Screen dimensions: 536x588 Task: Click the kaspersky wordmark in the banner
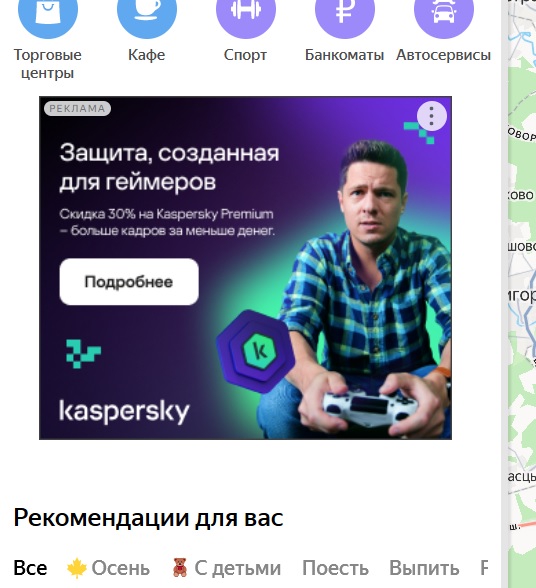(x=124, y=412)
